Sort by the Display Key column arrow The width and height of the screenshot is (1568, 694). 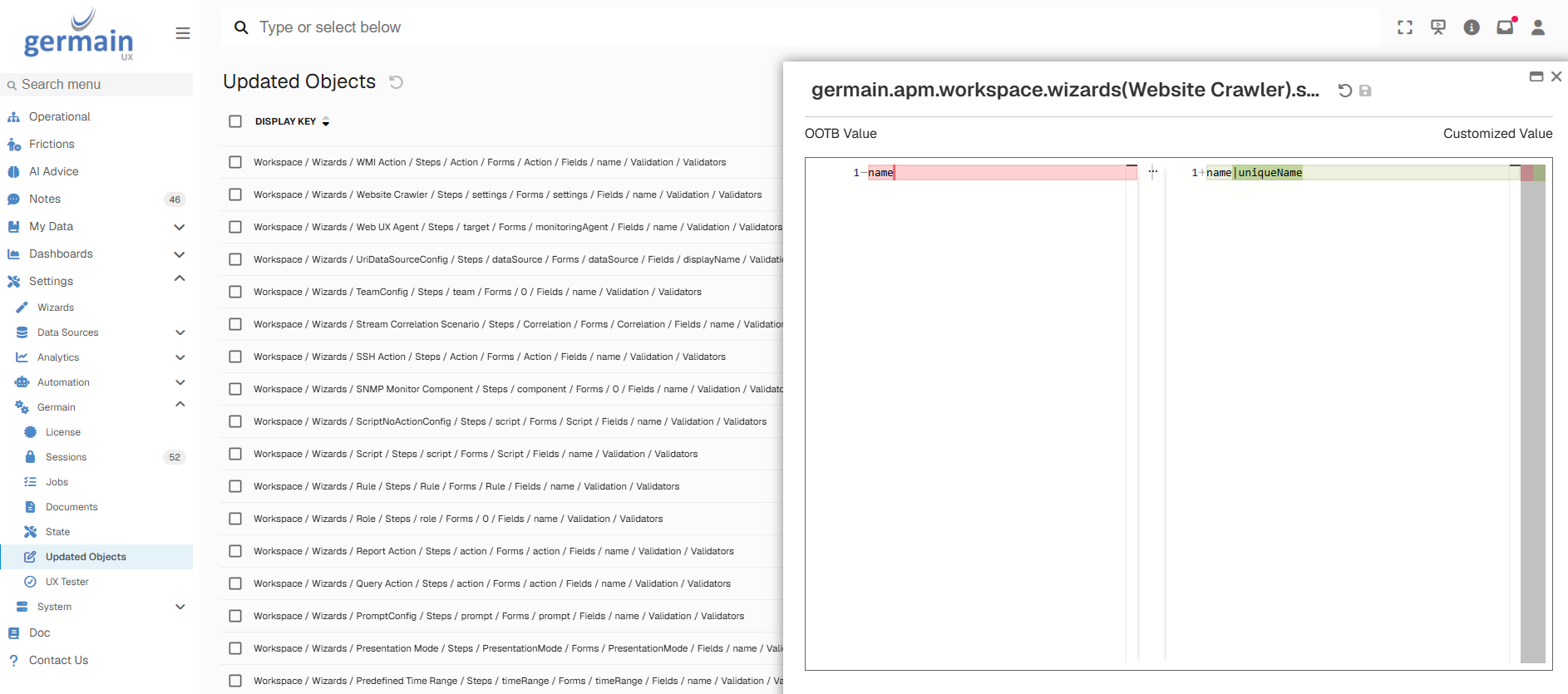click(326, 121)
